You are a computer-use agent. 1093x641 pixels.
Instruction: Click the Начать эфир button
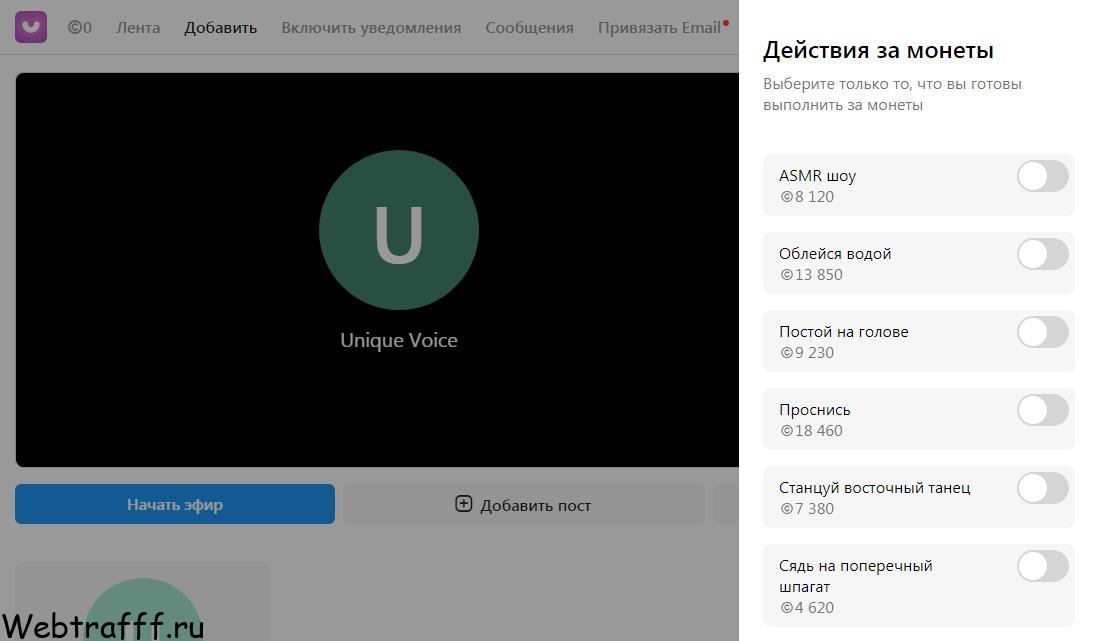coord(175,504)
